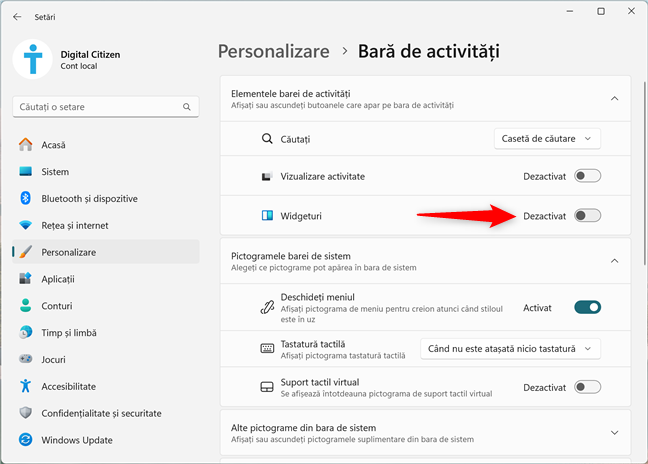Click the Vizualizare activitate icon
Viewport: 648px width, 464px height.
point(267,176)
